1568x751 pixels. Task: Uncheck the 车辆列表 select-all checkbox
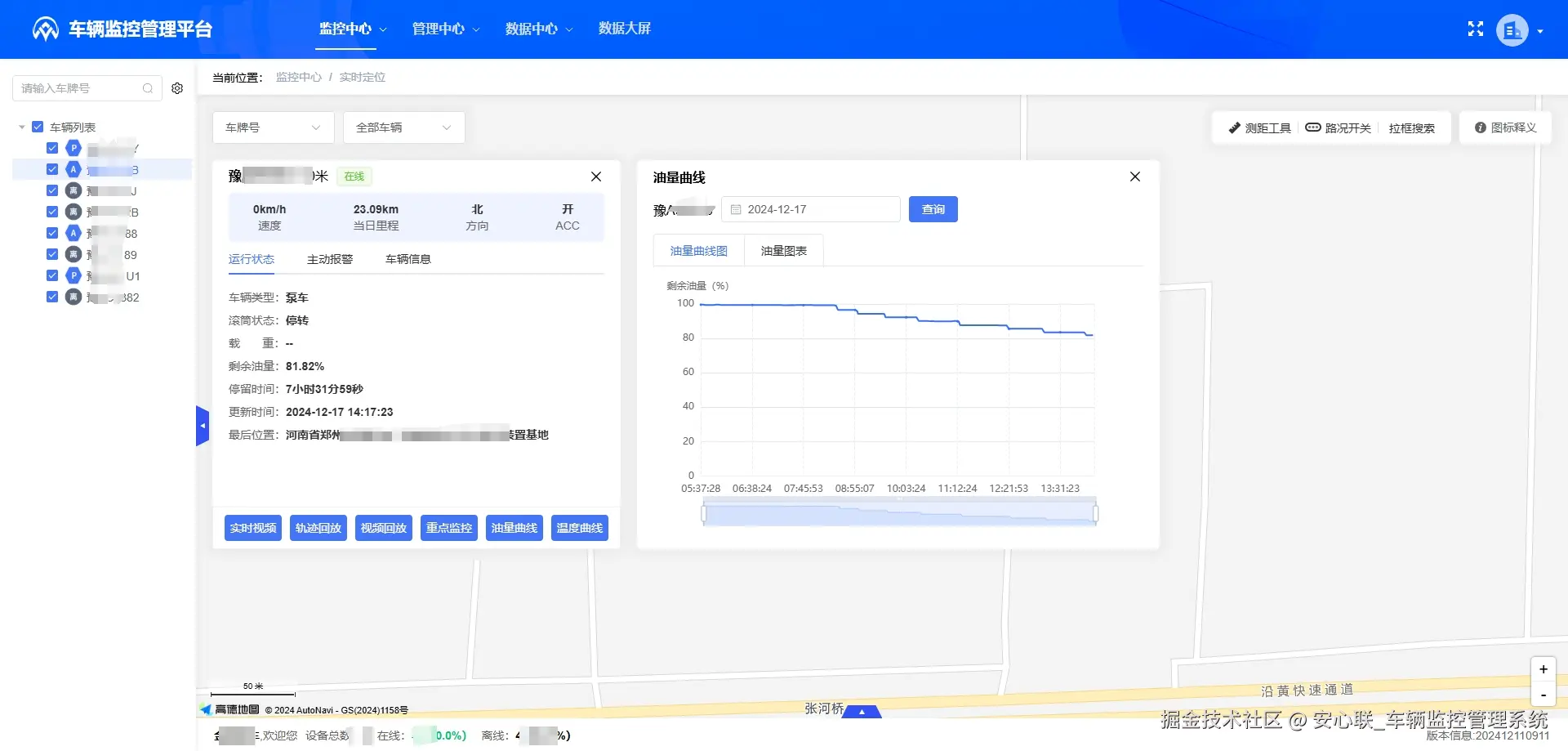38,127
